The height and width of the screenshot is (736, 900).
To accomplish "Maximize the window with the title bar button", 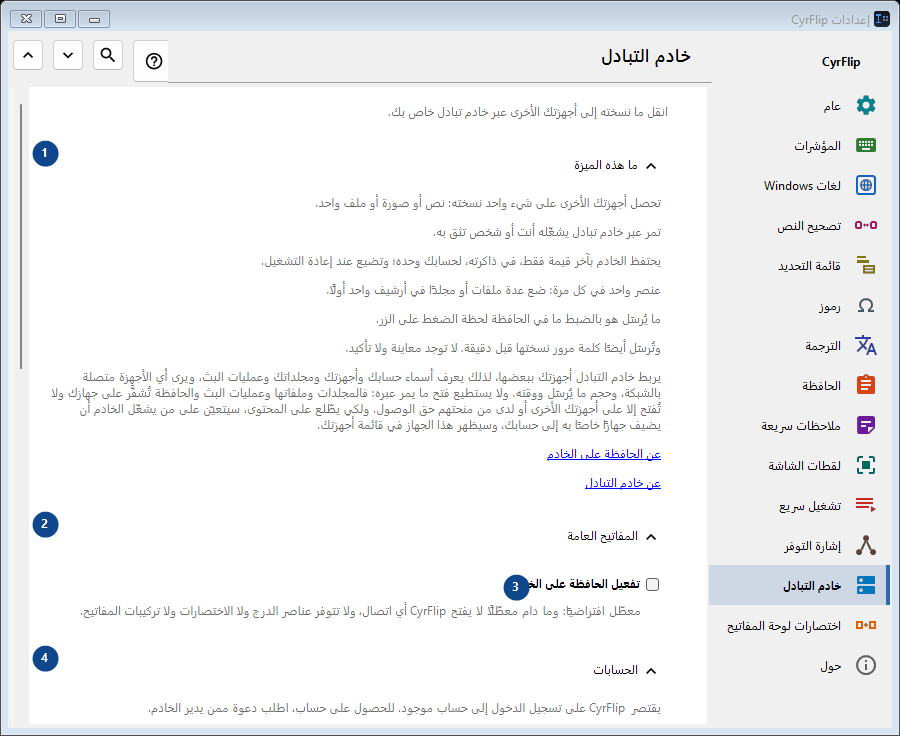I will 60,19.
